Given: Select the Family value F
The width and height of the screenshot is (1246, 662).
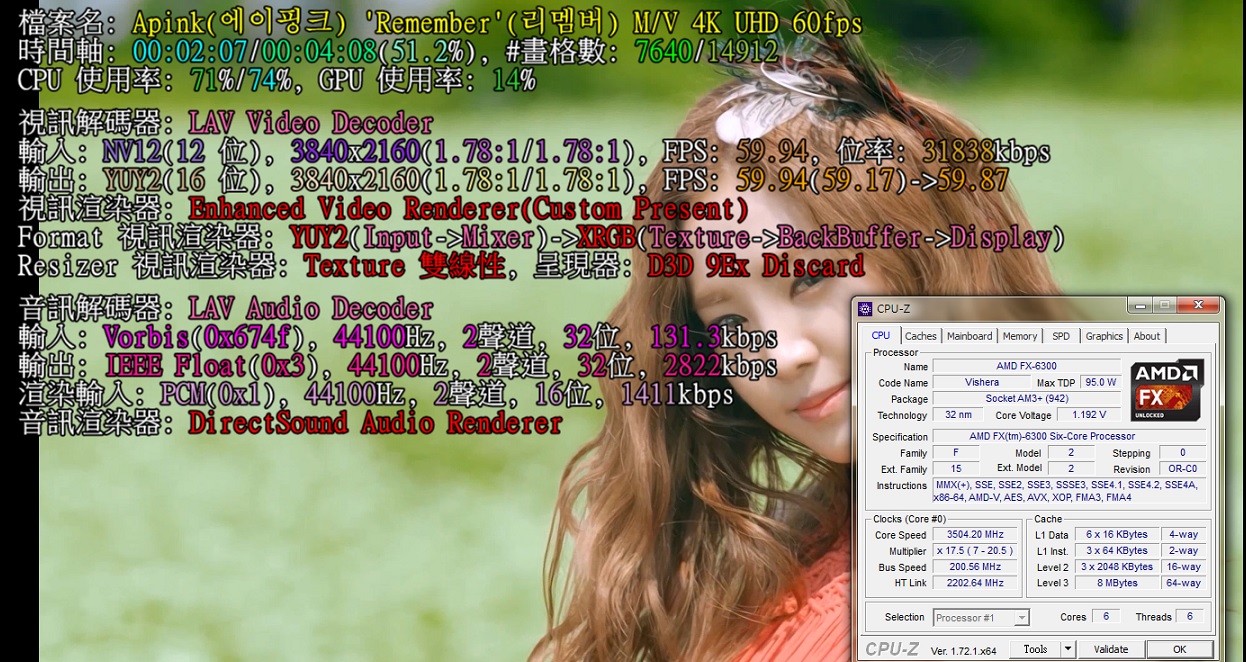Looking at the screenshot, I should click(x=956, y=452).
